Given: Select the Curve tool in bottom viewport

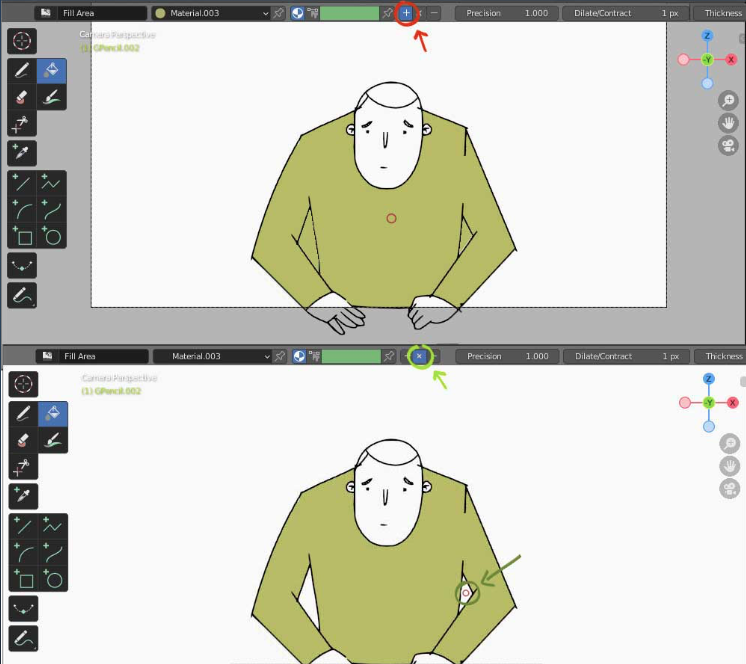Looking at the screenshot, I should (53, 553).
